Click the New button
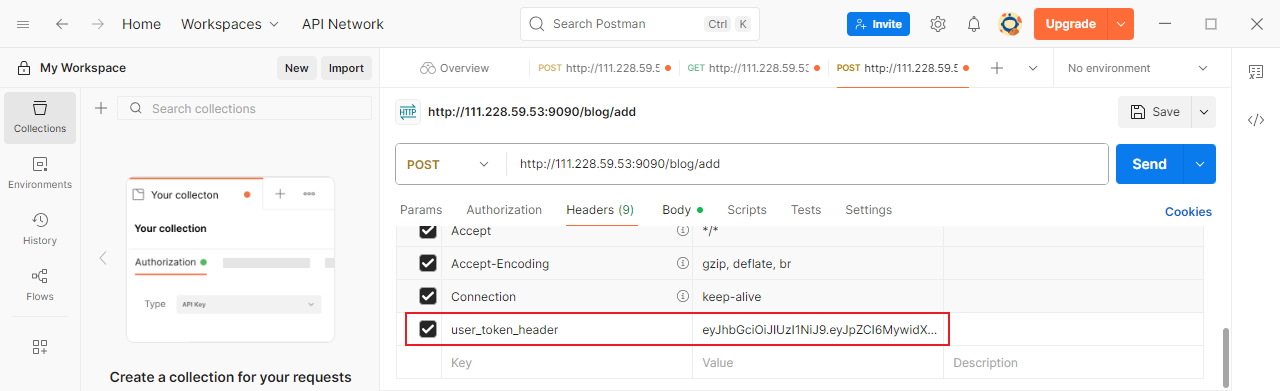 point(297,68)
